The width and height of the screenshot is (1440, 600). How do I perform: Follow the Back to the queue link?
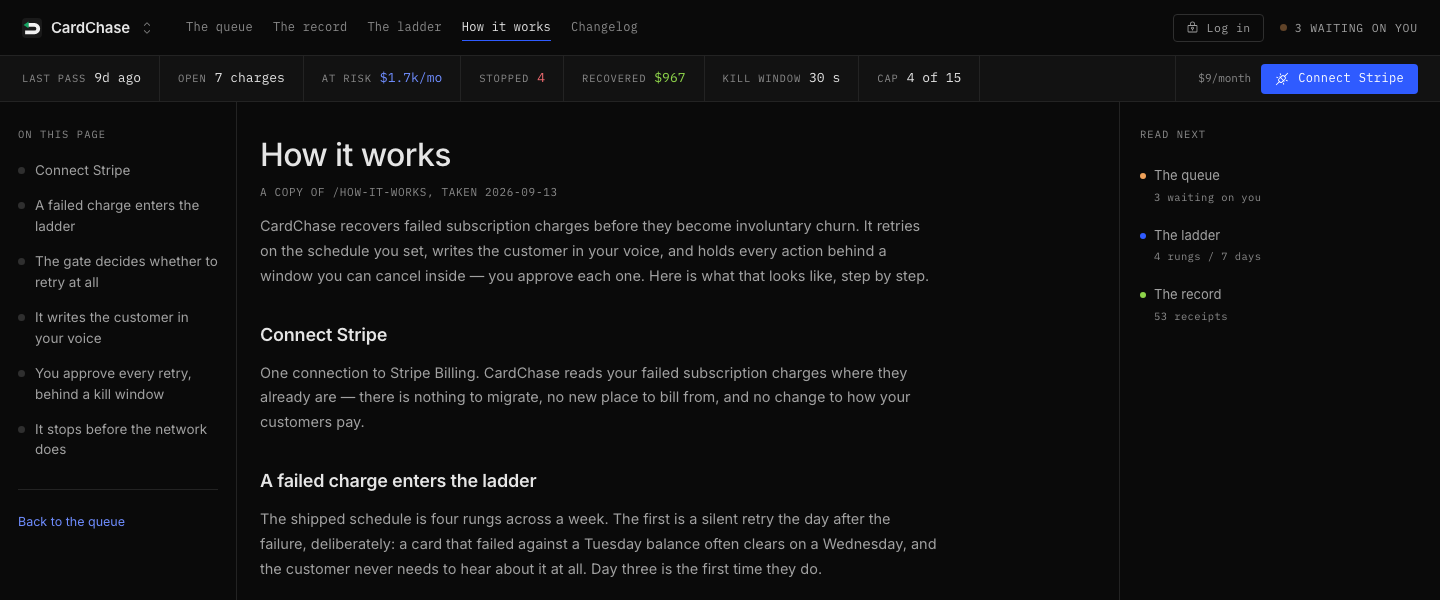tap(71, 522)
